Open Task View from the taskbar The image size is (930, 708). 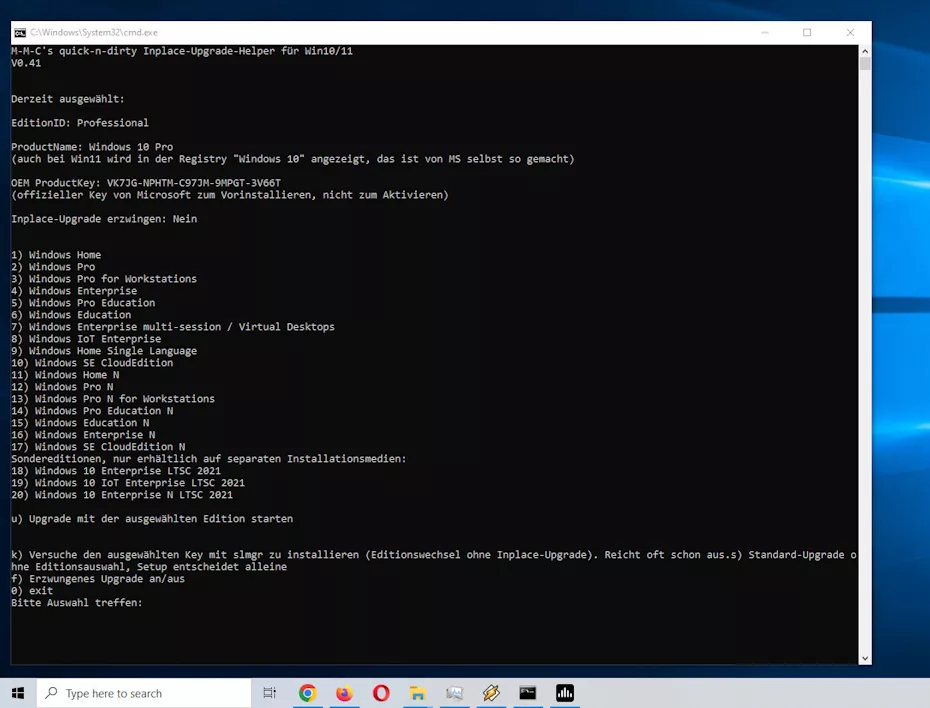click(270, 692)
